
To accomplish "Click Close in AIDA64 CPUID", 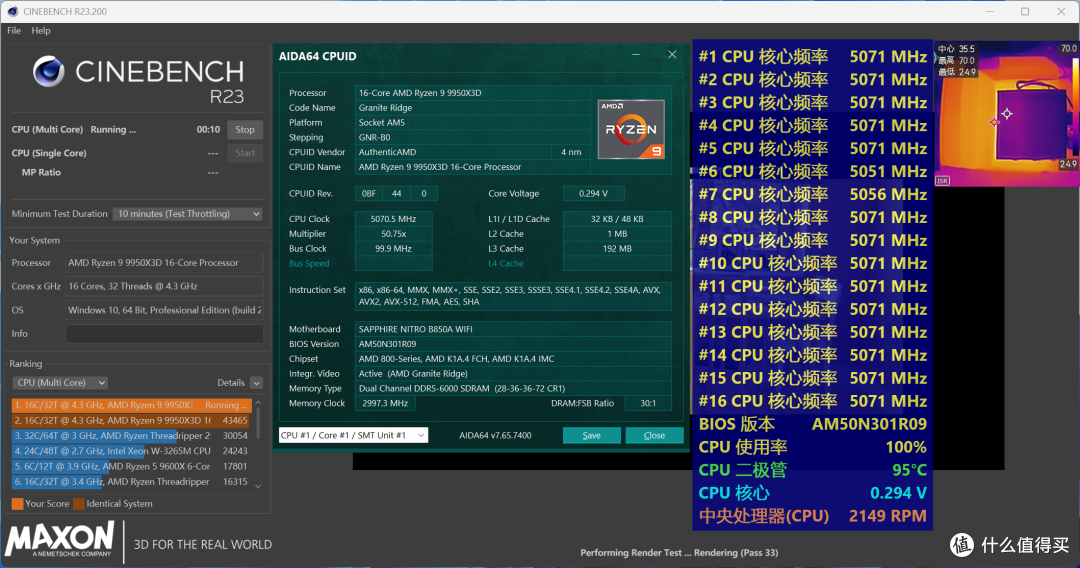I will pos(654,435).
